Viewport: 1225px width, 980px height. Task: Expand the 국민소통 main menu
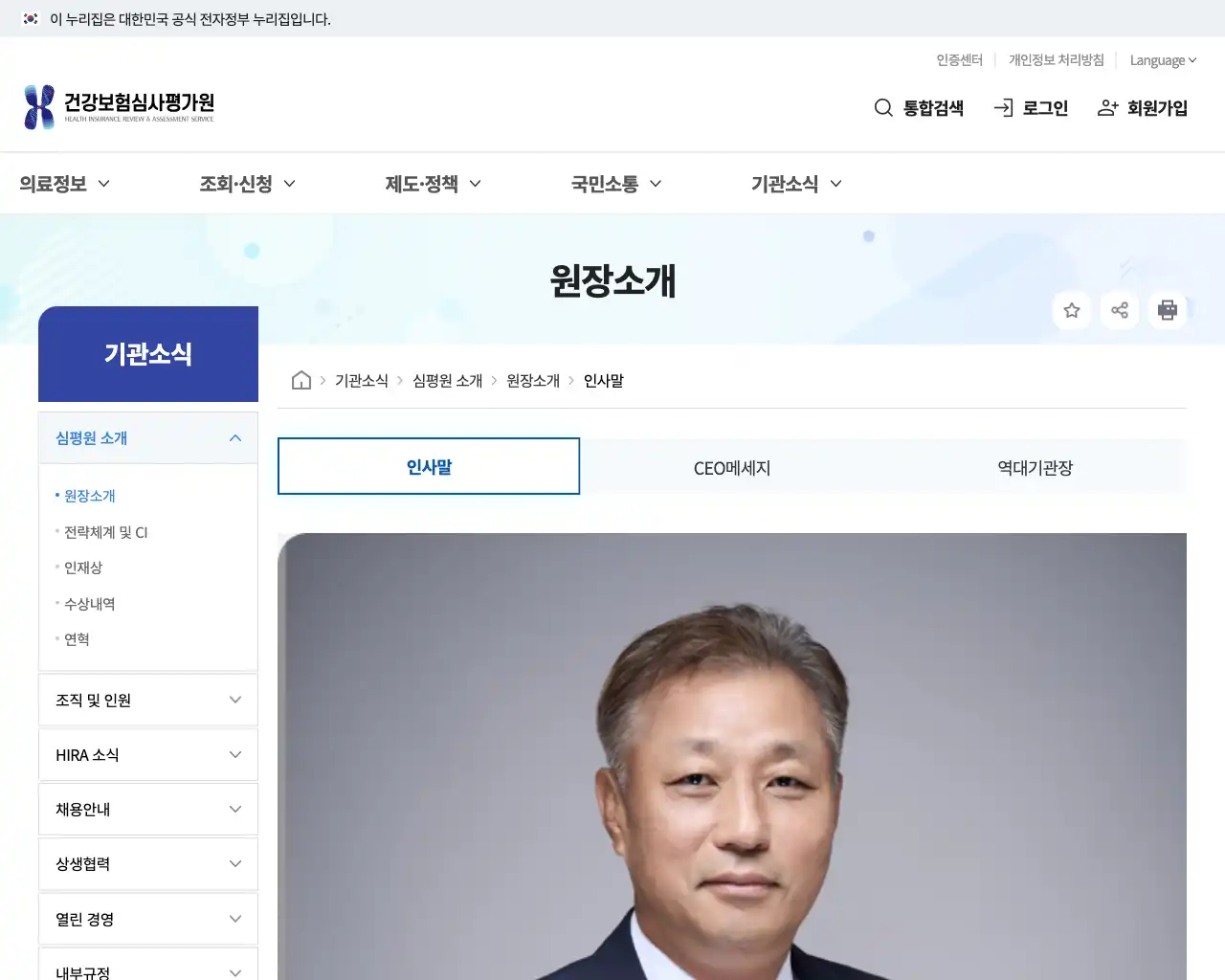[616, 184]
